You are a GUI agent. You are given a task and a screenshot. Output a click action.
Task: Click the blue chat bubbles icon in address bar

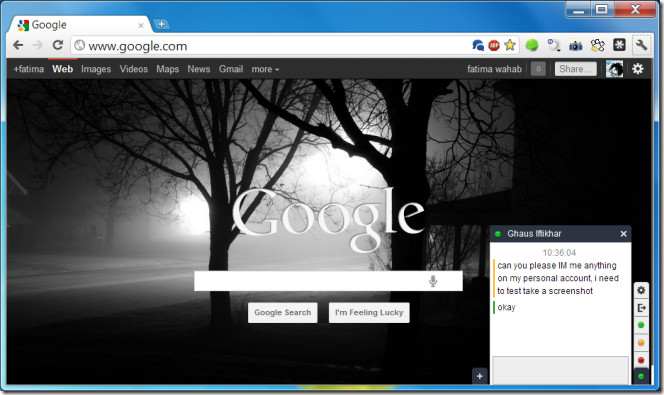(x=478, y=45)
